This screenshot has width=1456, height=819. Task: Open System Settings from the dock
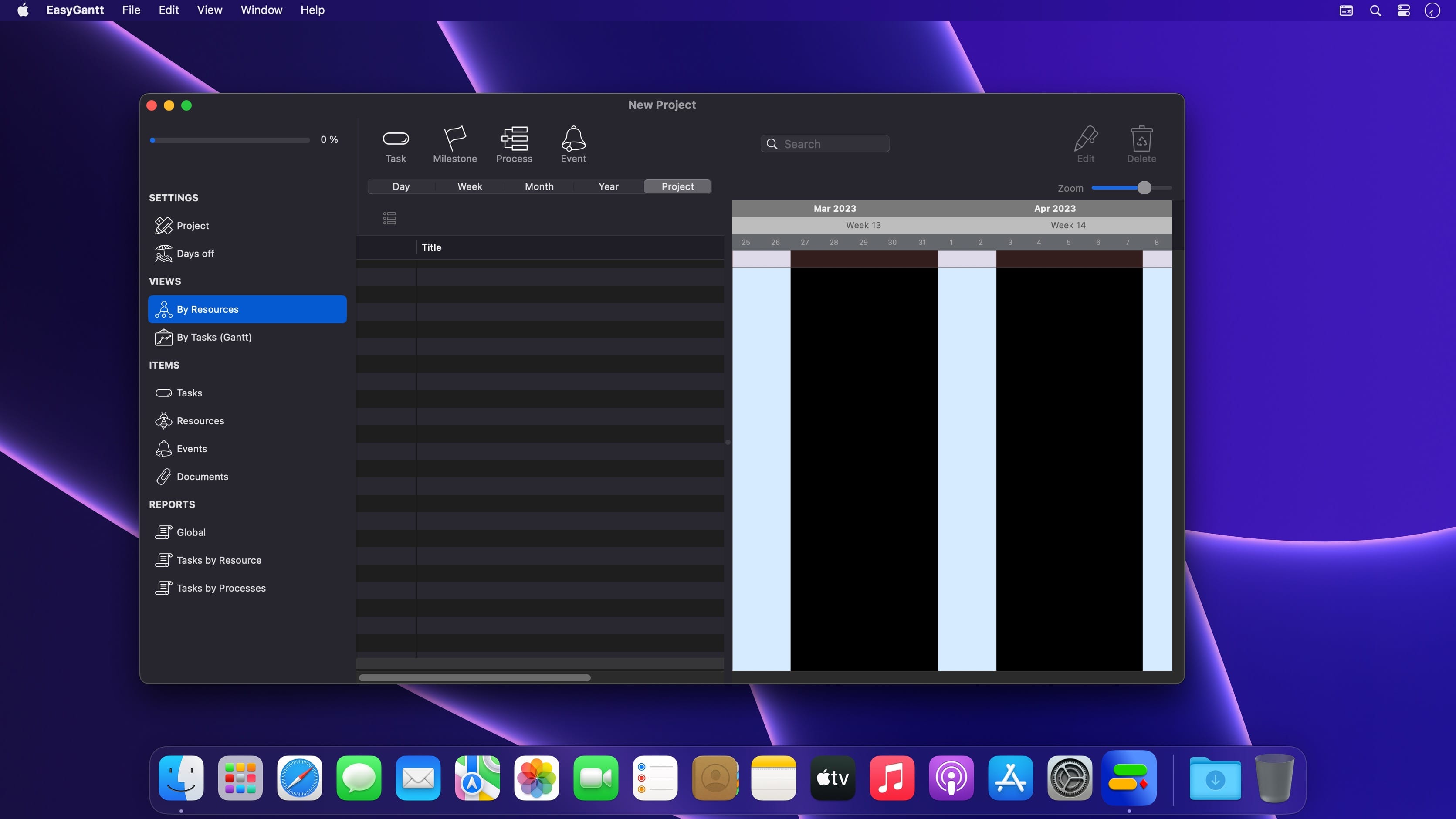(1070, 778)
